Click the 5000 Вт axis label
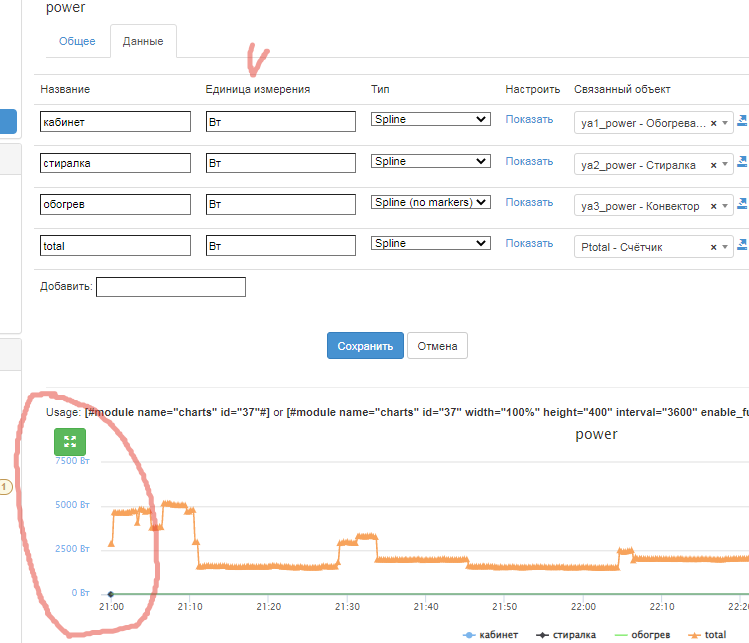 pos(72,505)
